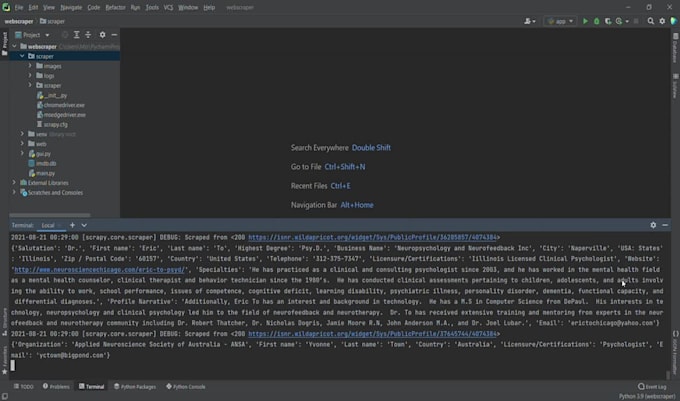Select chromedriver.exe in project tree
The image size is (680, 401).
pos(61,105)
